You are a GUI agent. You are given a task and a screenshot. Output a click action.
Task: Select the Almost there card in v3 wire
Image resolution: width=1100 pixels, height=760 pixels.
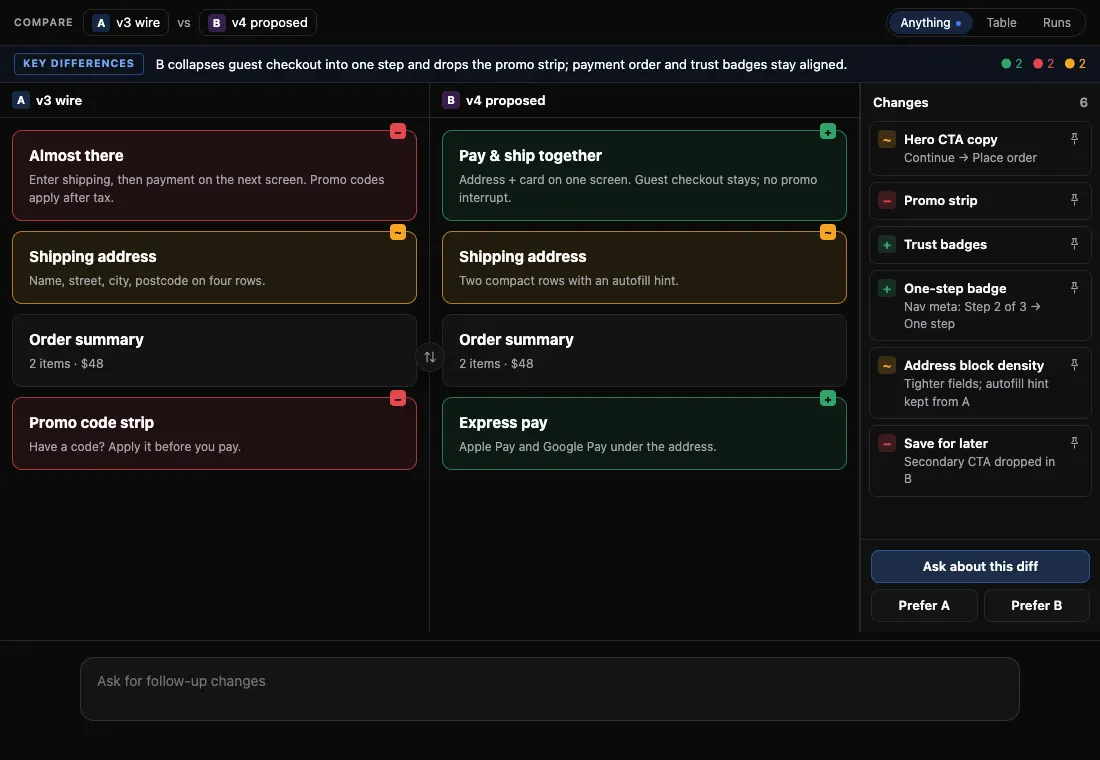pyautogui.click(x=214, y=175)
